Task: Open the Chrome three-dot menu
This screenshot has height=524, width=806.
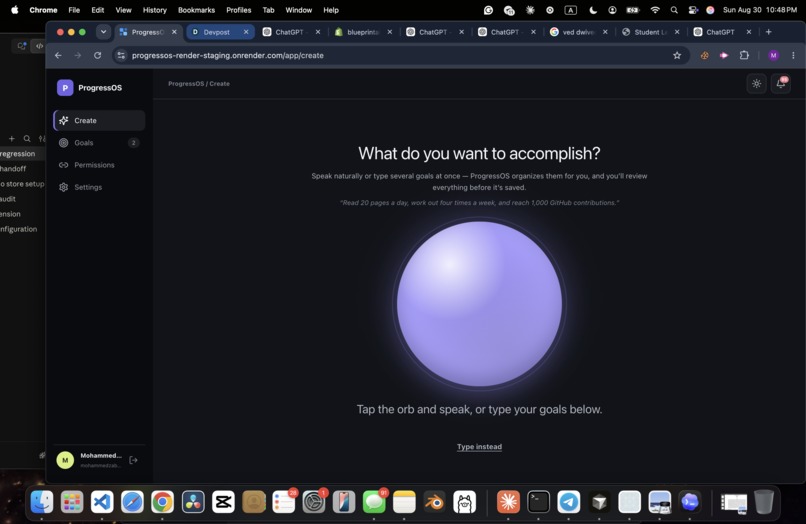Action: coord(793,56)
